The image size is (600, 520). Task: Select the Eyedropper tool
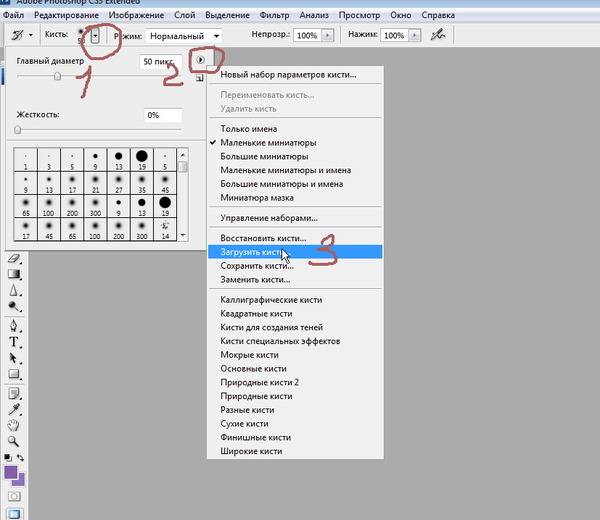point(14,409)
